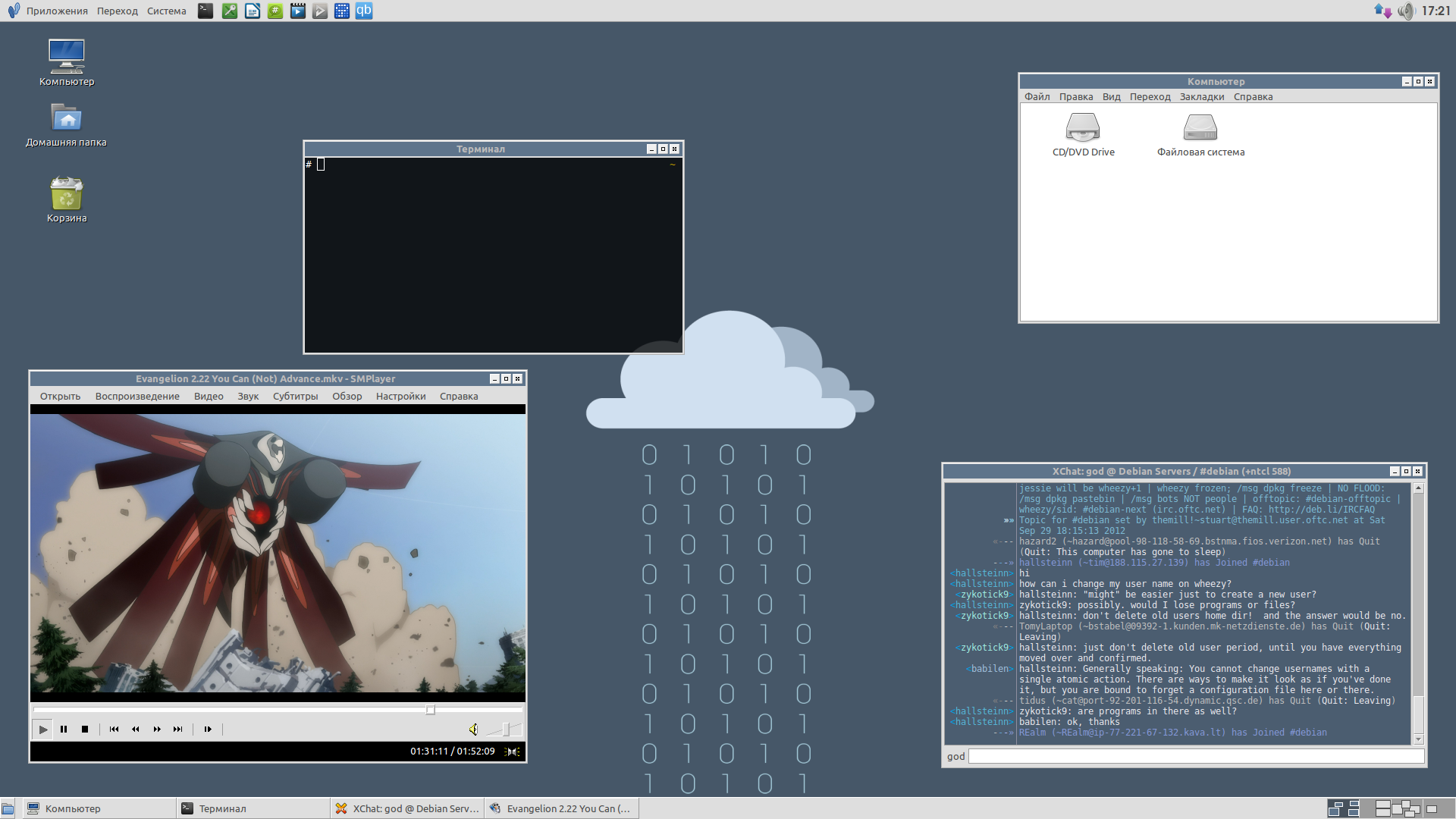Focus the terminal prompt area

pos(493,255)
